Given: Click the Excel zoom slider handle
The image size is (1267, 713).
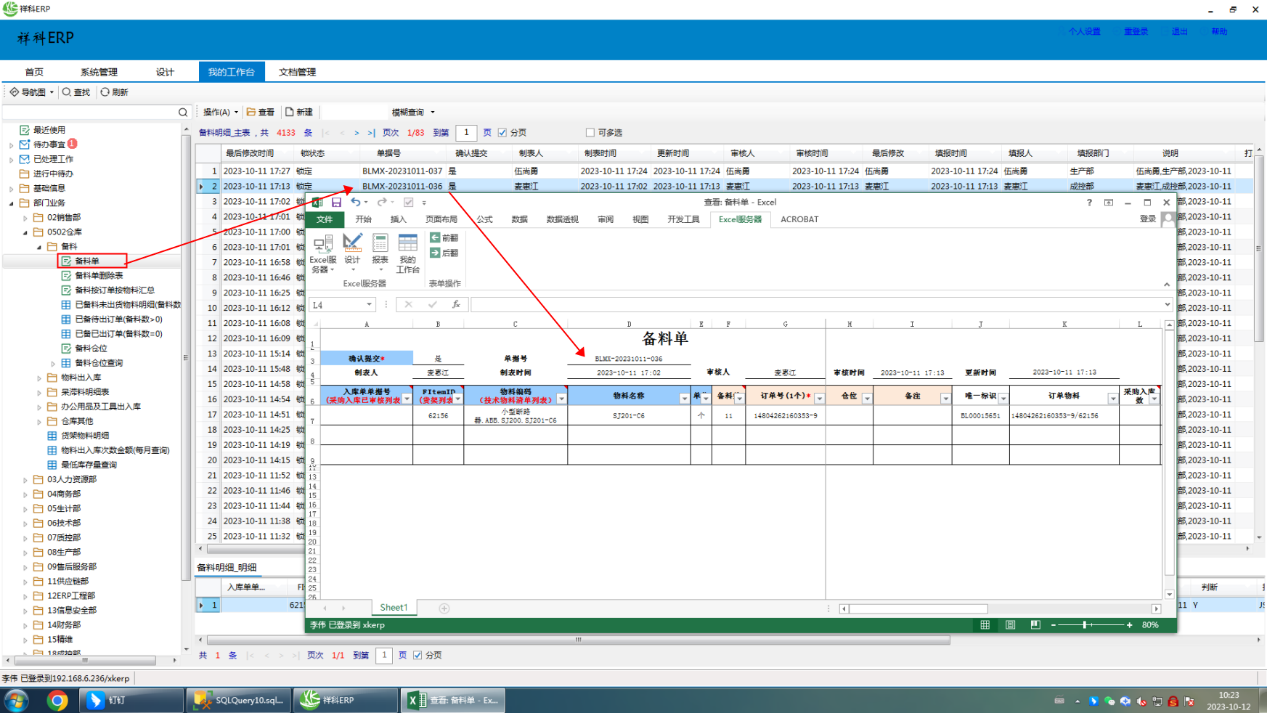Looking at the screenshot, I should [x=1085, y=625].
